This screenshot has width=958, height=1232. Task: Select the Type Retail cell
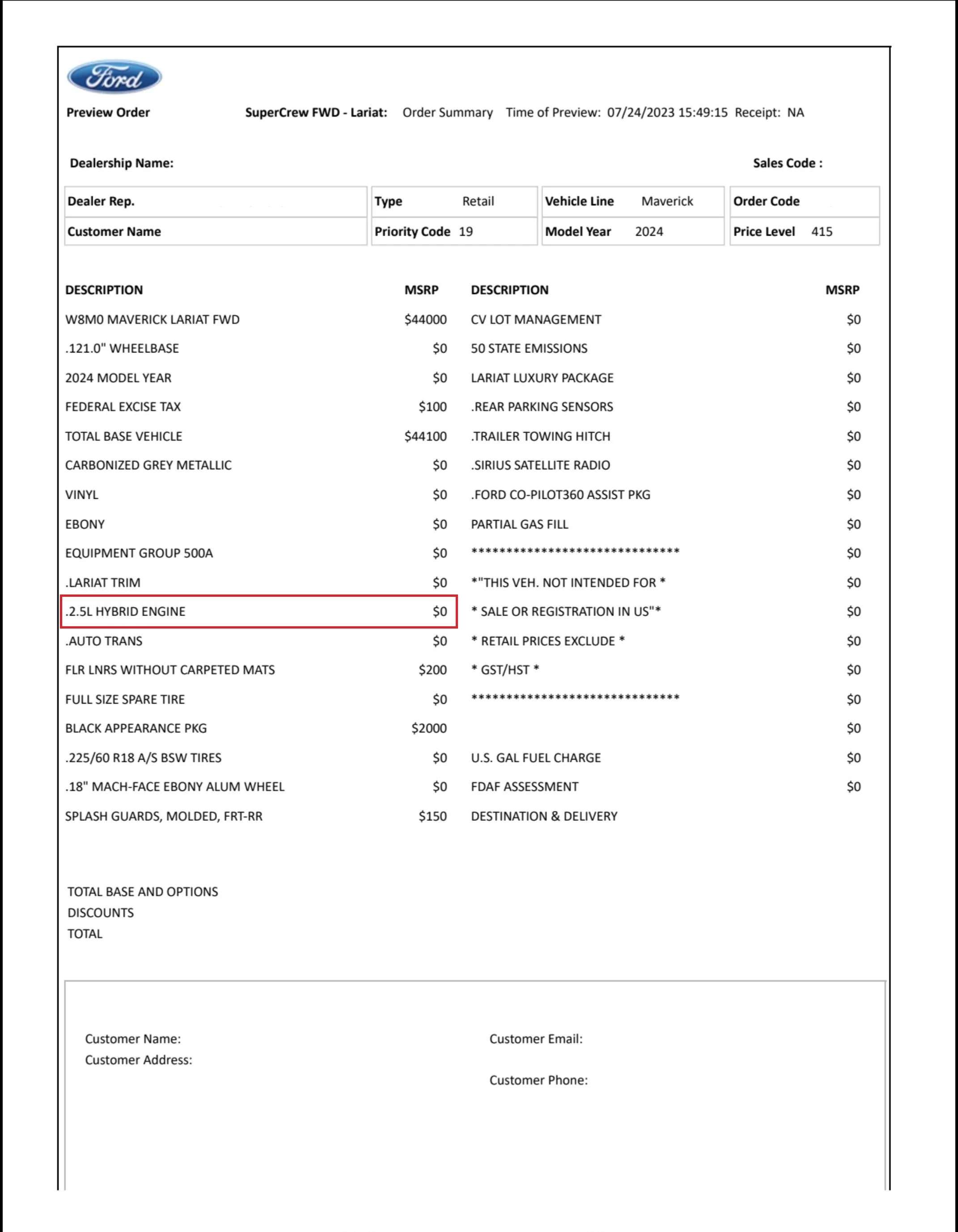coord(454,201)
